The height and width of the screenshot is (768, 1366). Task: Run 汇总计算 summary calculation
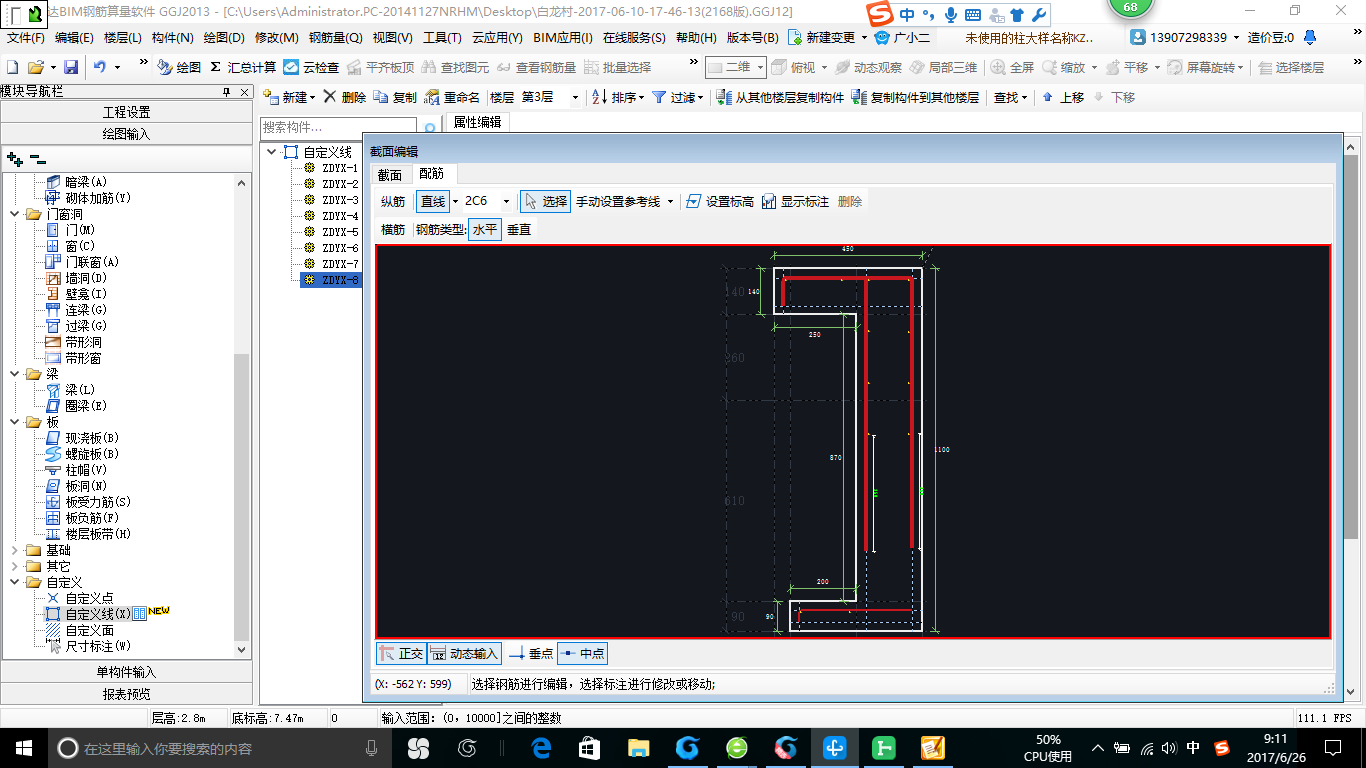243,67
